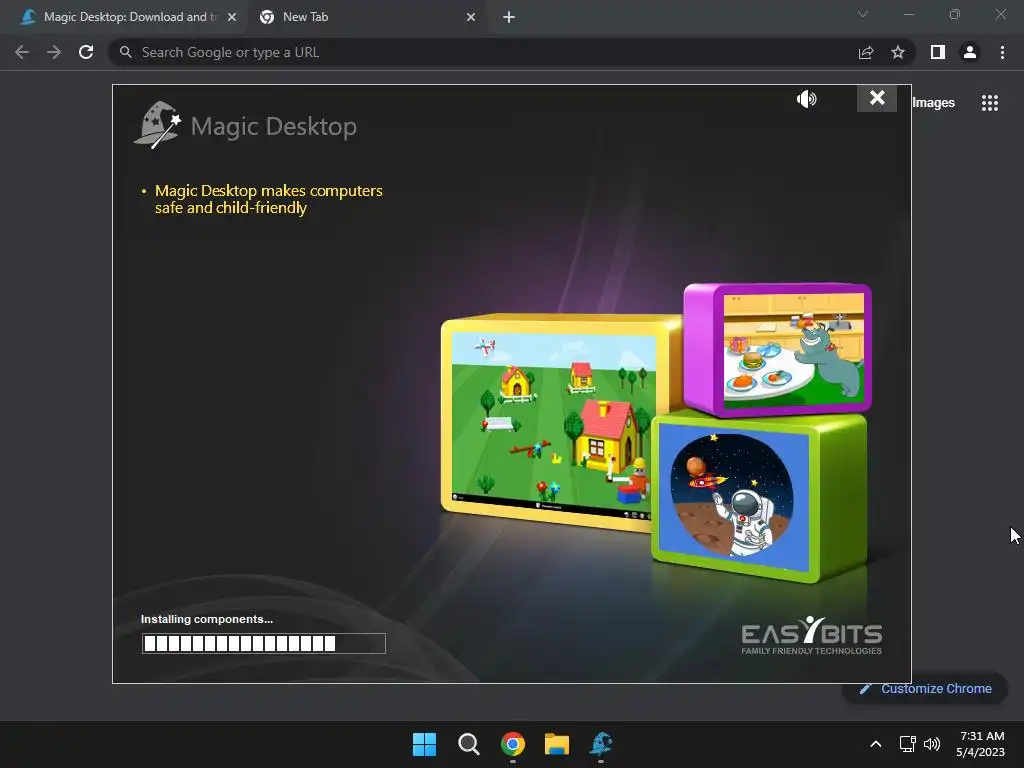Switch to the New Tab tab
The width and height of the screenshot is (1024, 768).
(x=306, y=17)
